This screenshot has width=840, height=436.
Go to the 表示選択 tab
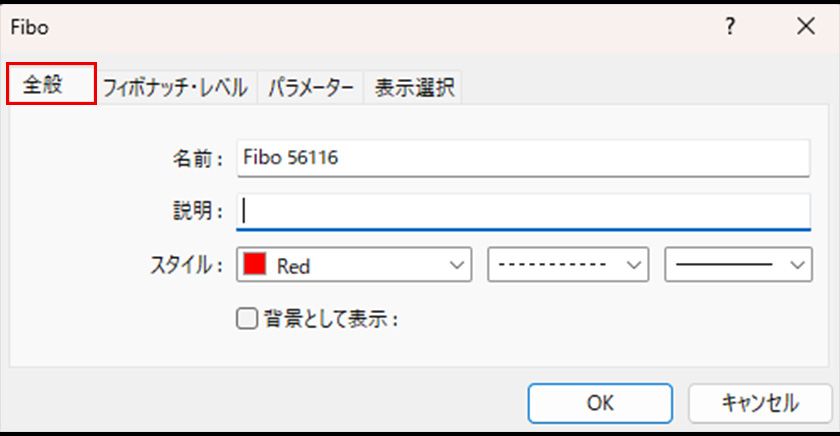point(415,88)
